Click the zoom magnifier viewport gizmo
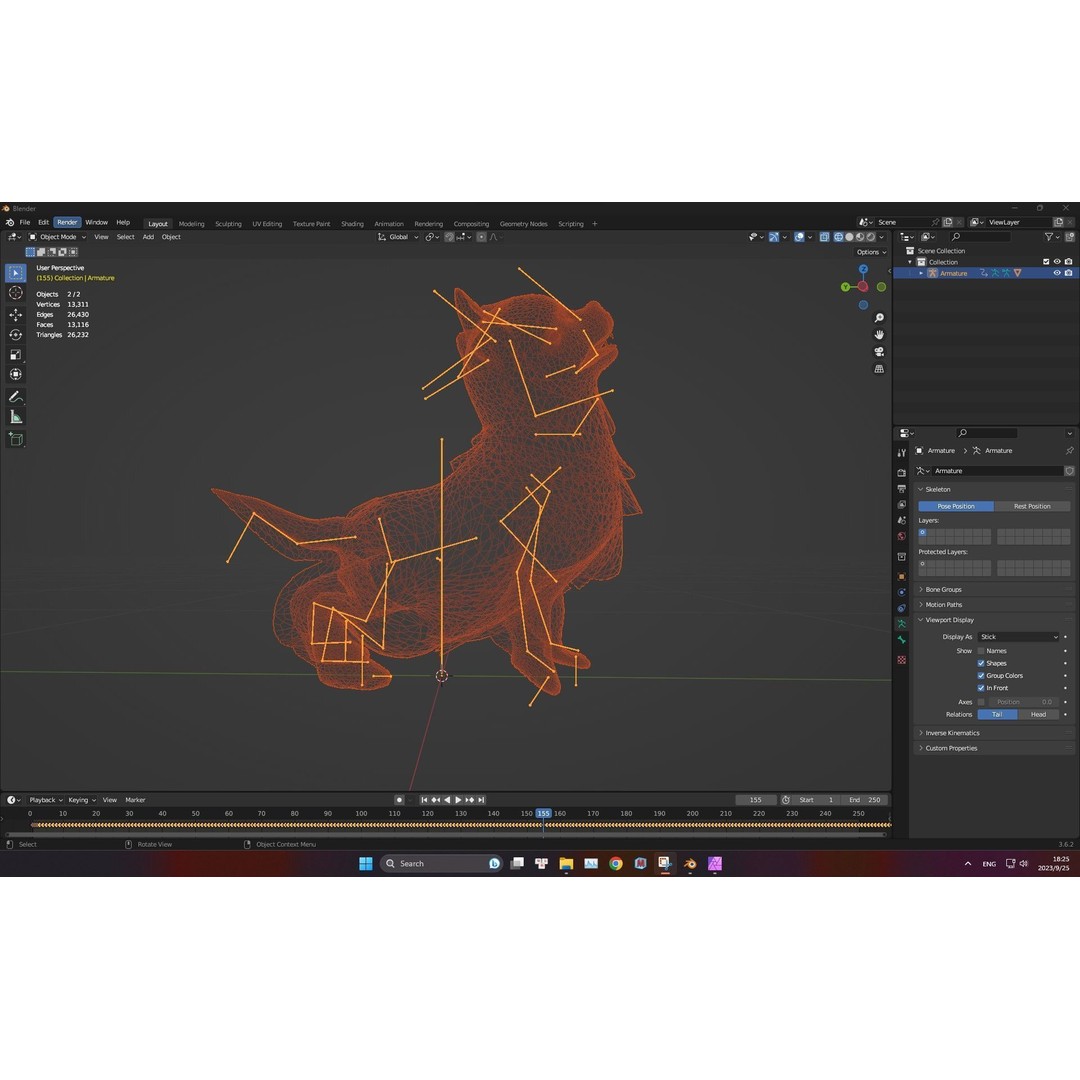This screenshot has width=1080, height=1080. click(879, 318)
